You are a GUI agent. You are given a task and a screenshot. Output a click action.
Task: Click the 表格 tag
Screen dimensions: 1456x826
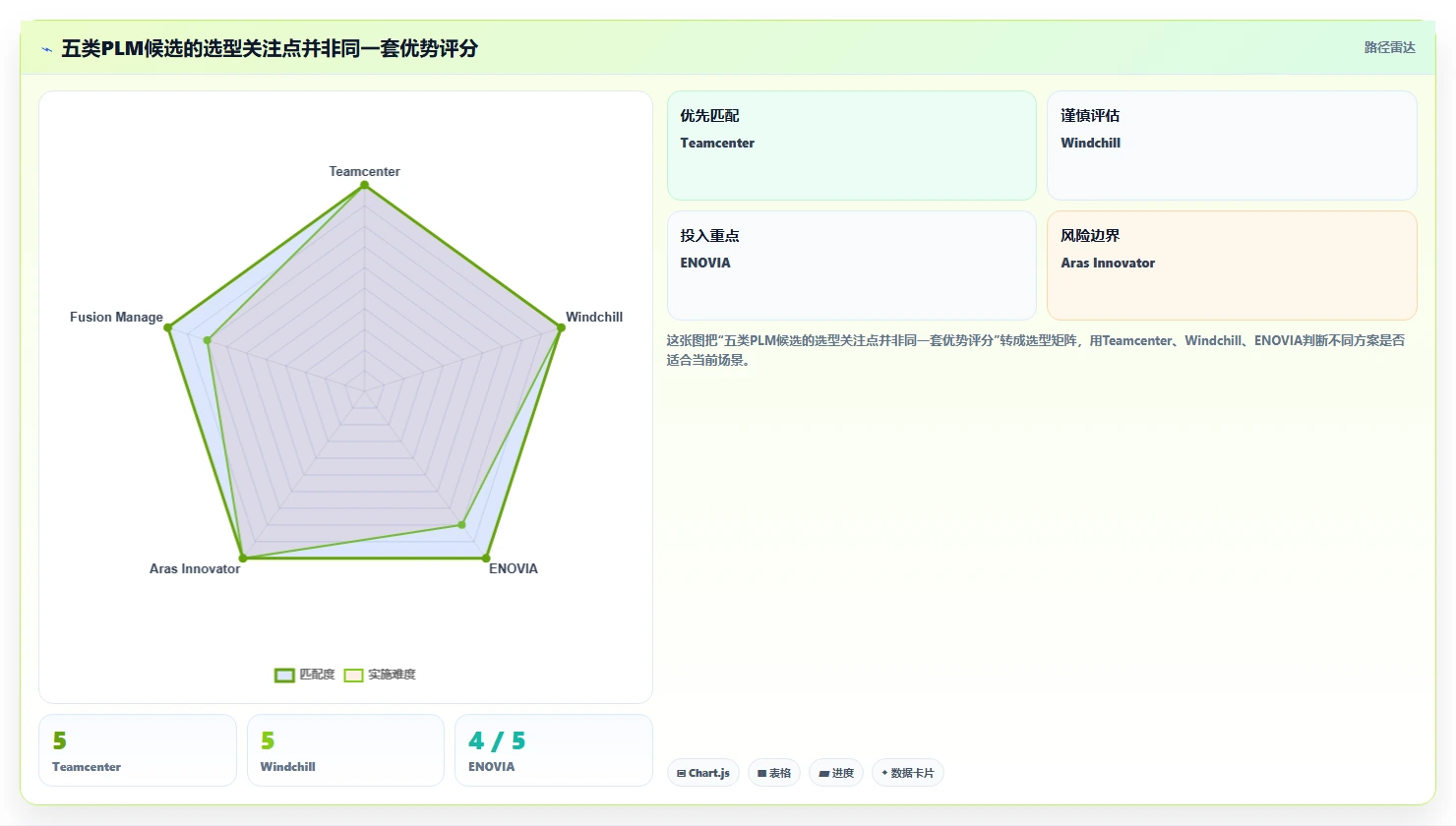click(x=774, y=773)
